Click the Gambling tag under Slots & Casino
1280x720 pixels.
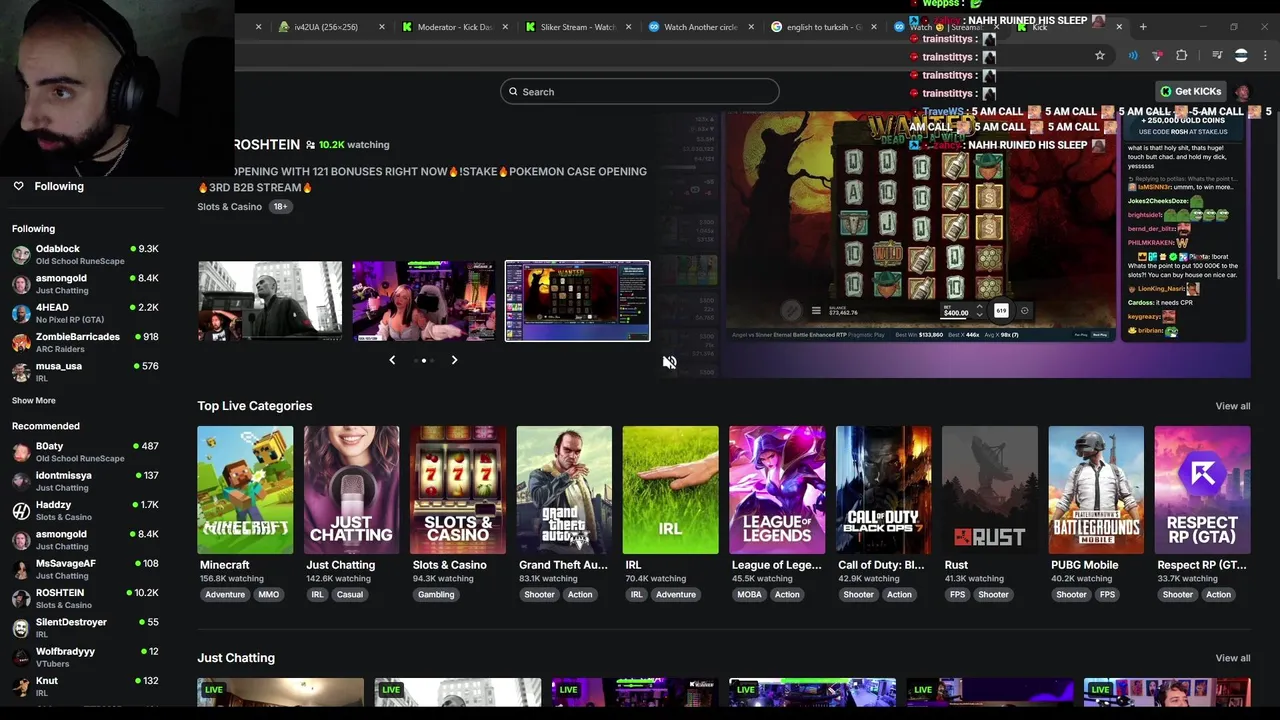[436, 595]
